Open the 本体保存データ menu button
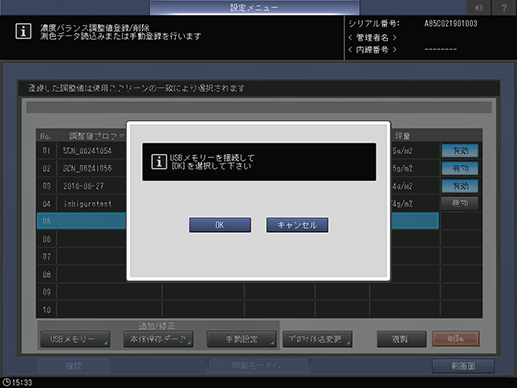Image resolution: width=517 pixels, height=388 pixels. 158,339
